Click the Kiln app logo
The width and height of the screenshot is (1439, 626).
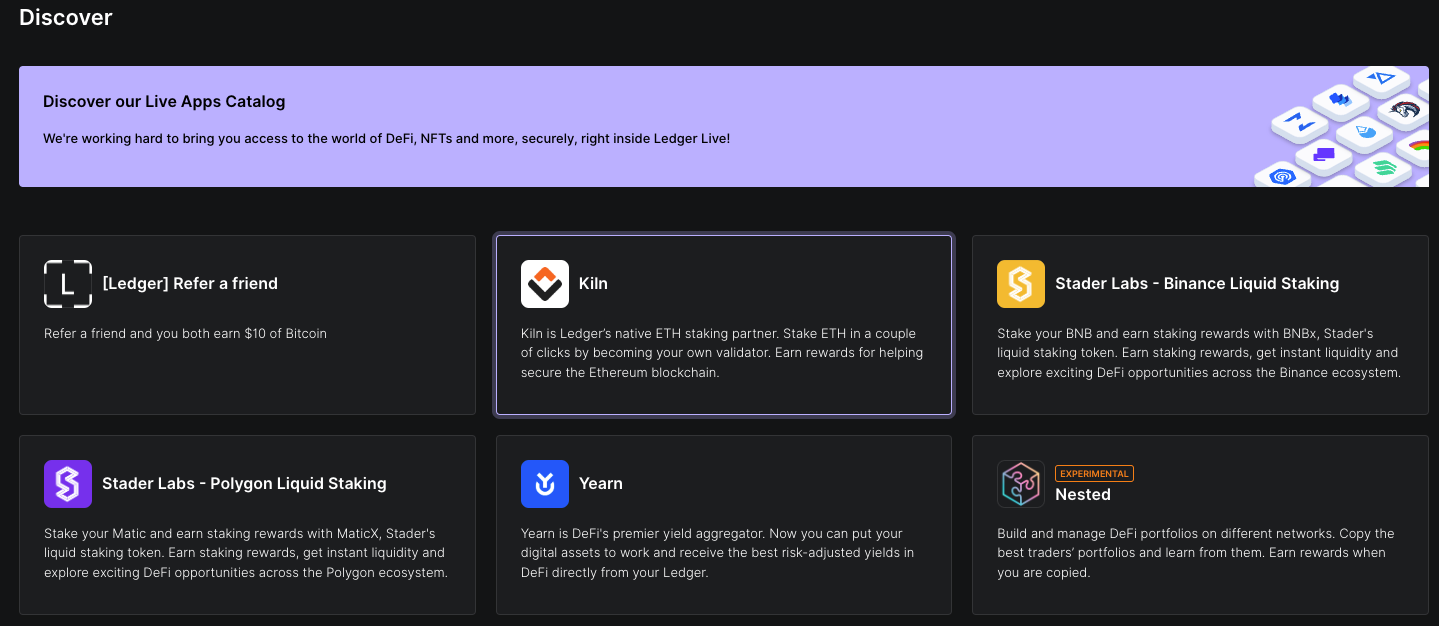pyautogui.click(x=545, y=284)
